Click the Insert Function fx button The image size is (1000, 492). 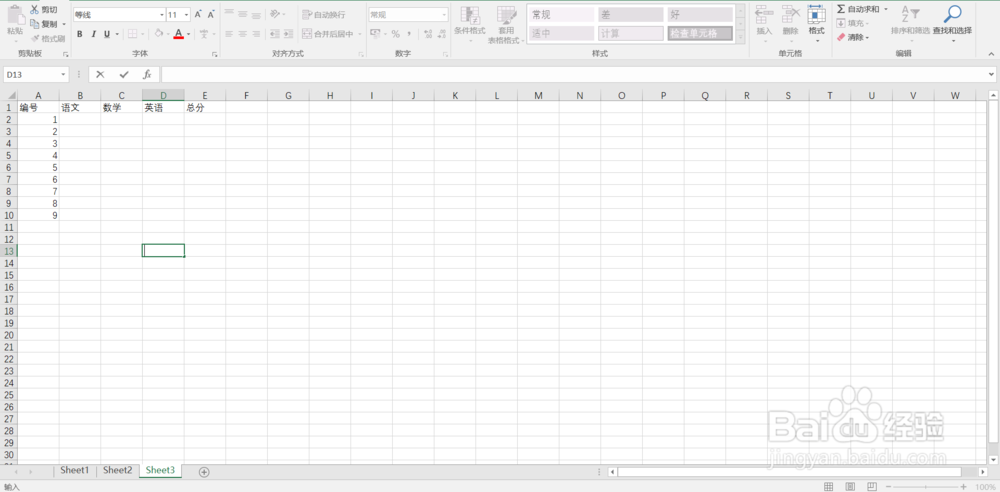coord(147,75)
